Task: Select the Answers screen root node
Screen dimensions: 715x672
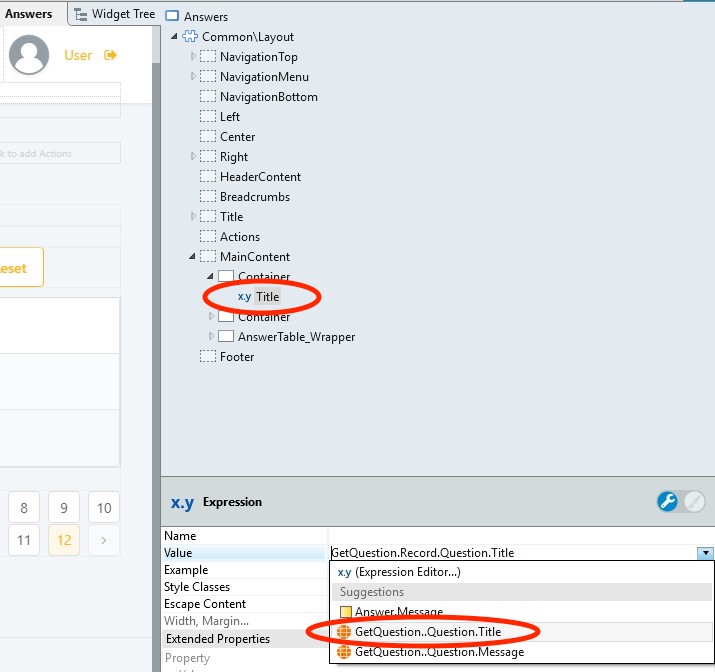Action: click(x=206, y=17)
